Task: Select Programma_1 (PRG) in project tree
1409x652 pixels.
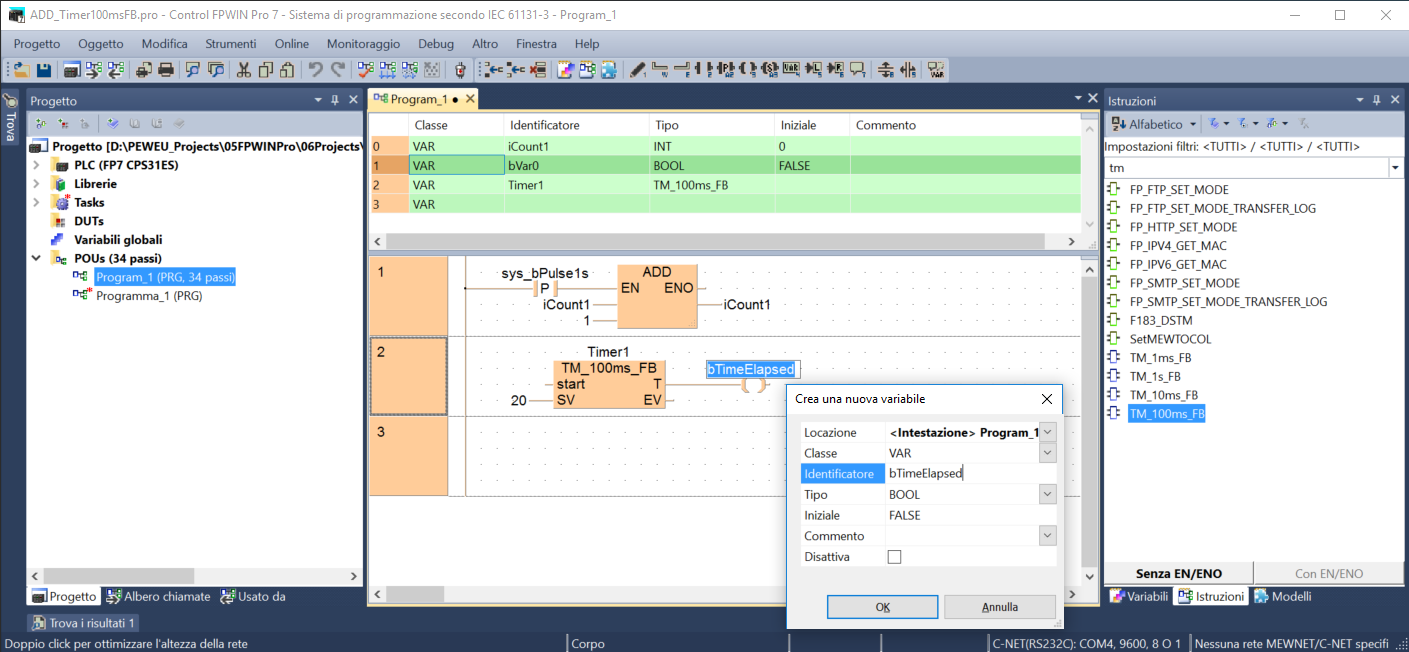Action: pyautogui.click(x=149, y=296)
